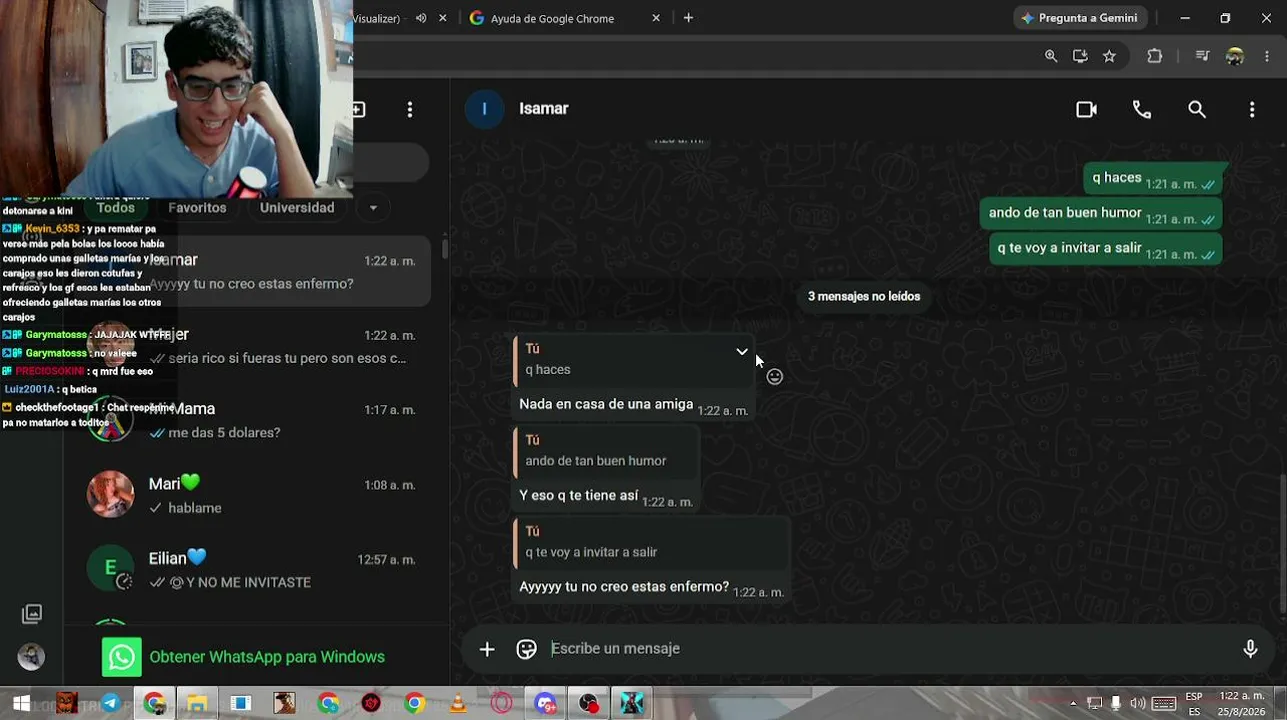Open Telegram from the taskbar
The image size is (1287, 720).
tap(110, 703)
